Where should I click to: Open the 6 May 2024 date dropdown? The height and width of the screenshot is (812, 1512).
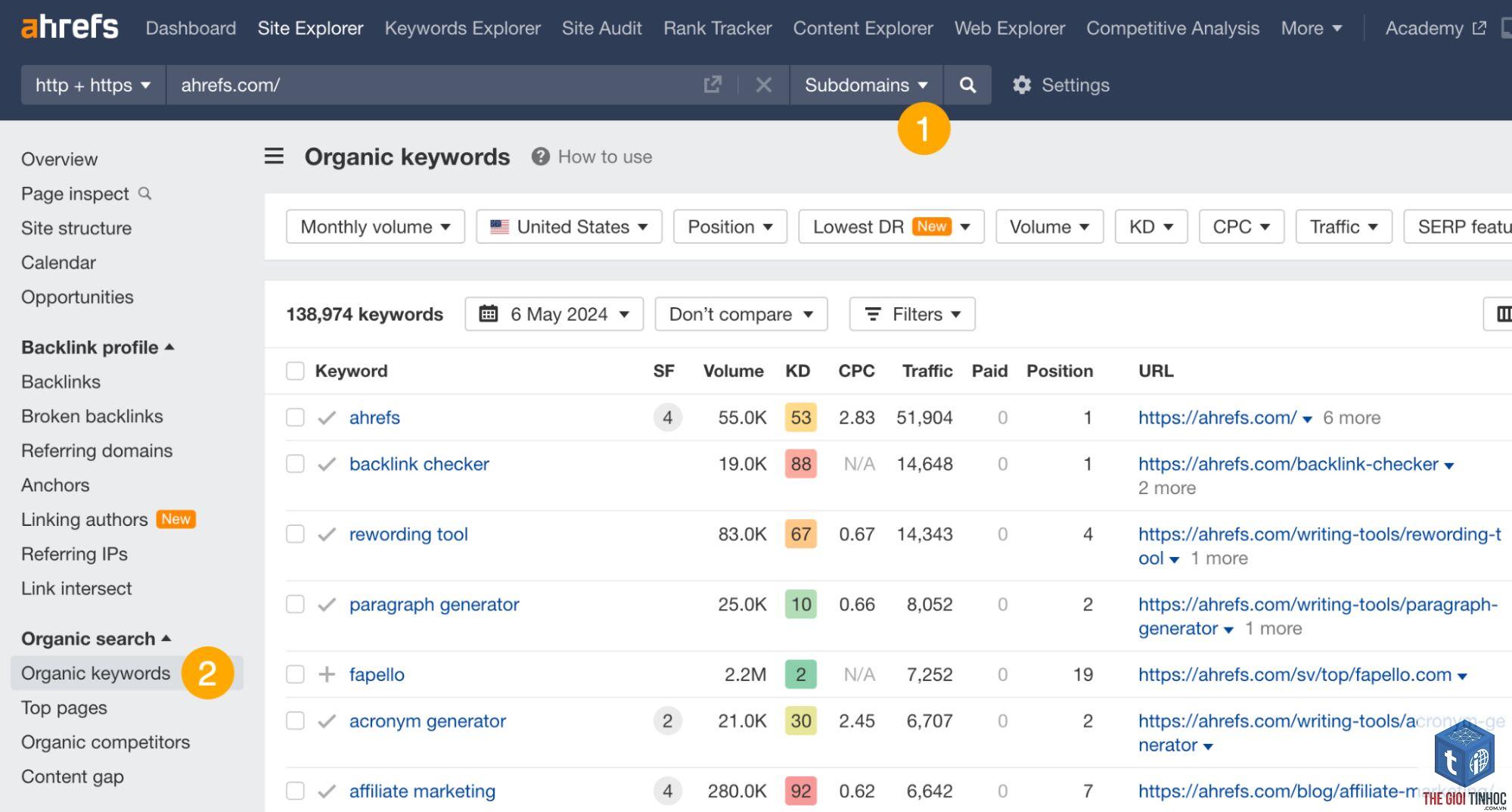554,314
